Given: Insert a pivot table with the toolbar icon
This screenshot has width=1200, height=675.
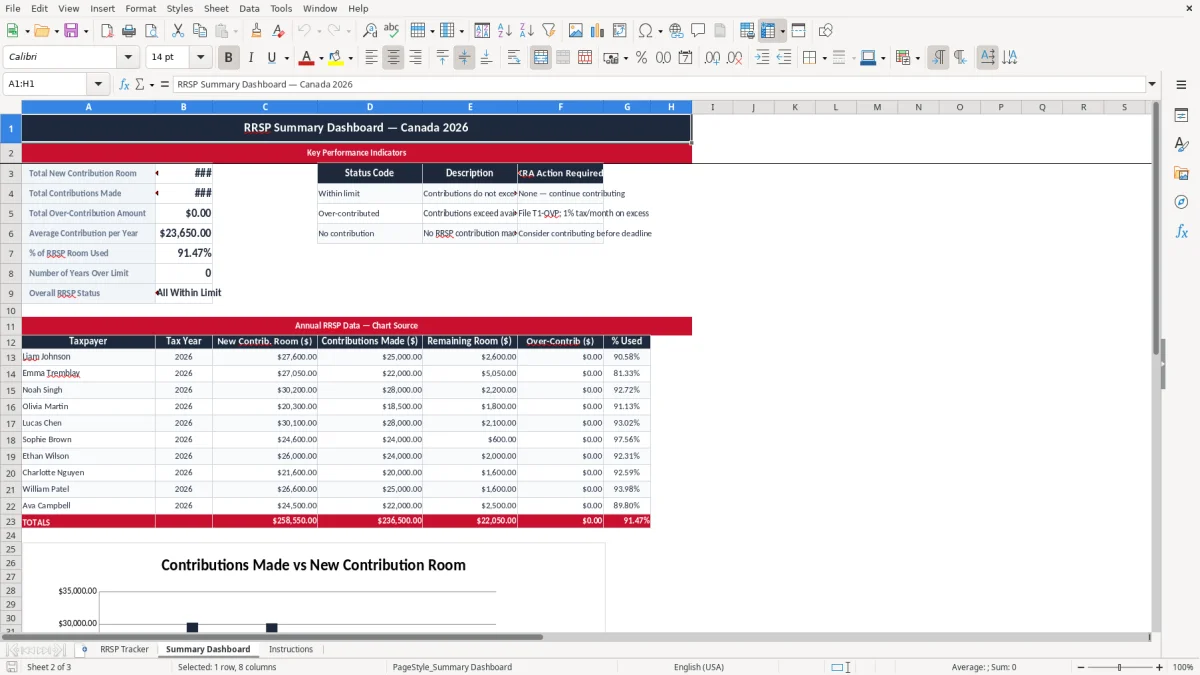Looking at the screenshot, I should pyautogui.click(x=620, y=31).
